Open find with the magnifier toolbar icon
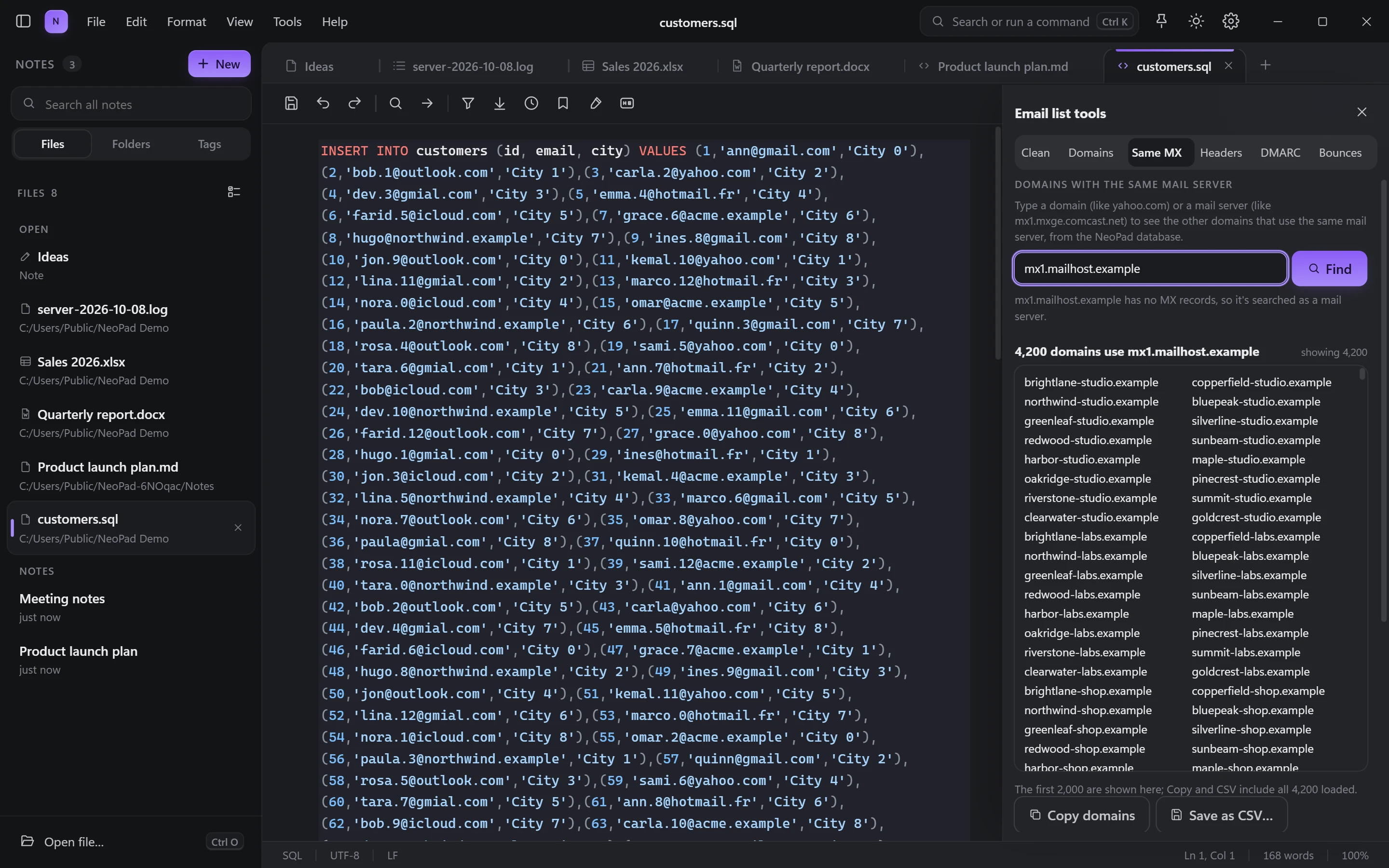Image resolution: width=1389 pixels, height=868 pixels. pos(395,103)
